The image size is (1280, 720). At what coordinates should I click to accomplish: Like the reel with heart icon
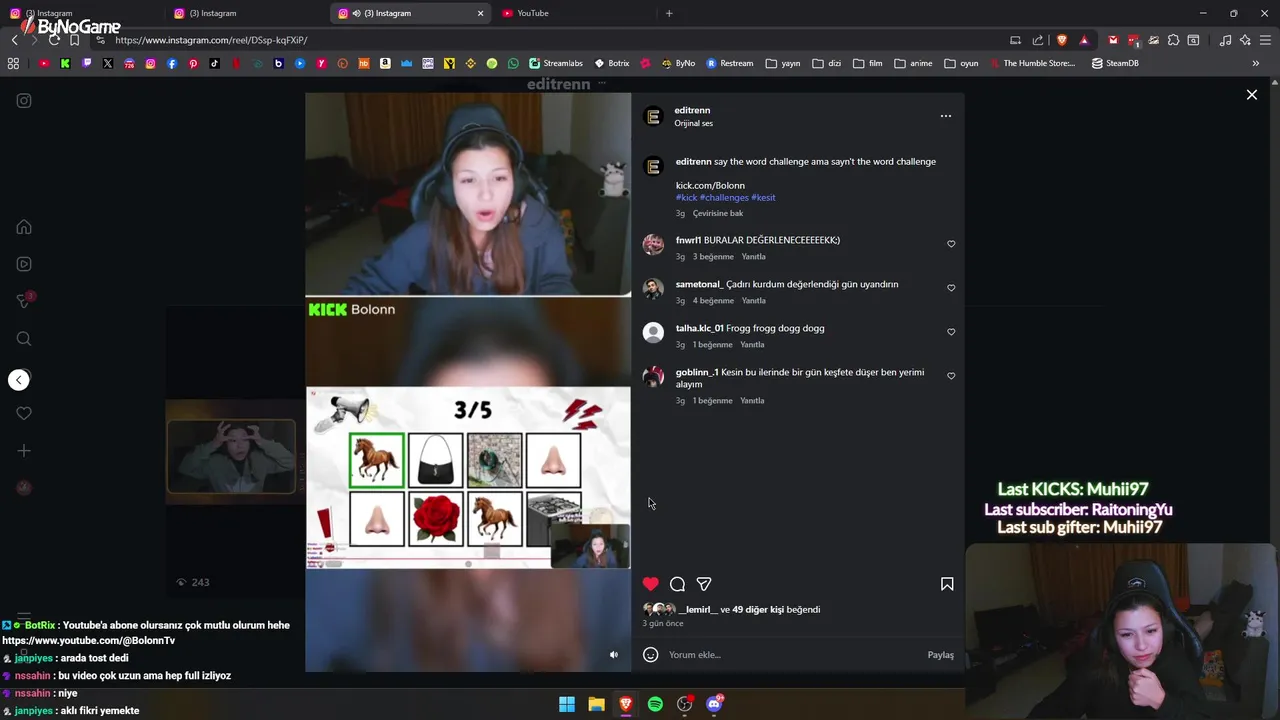tap(651, 584)
